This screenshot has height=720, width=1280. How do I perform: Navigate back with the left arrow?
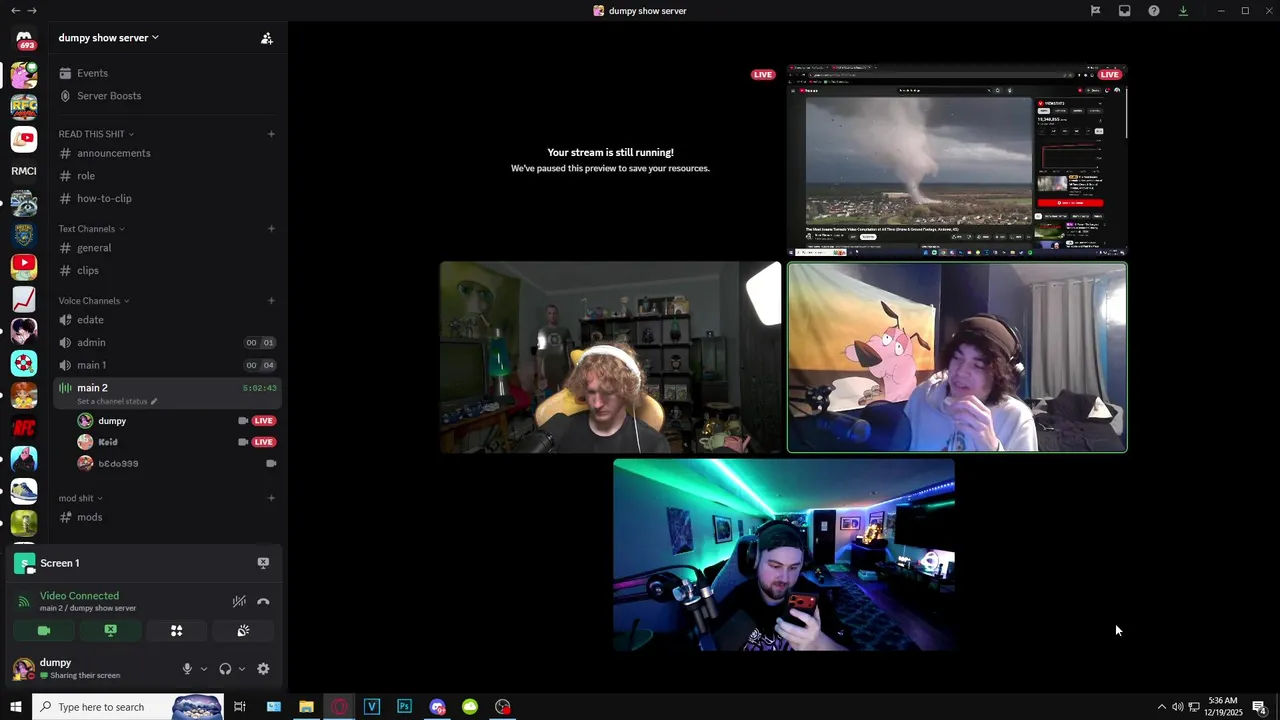pos(15,11)
